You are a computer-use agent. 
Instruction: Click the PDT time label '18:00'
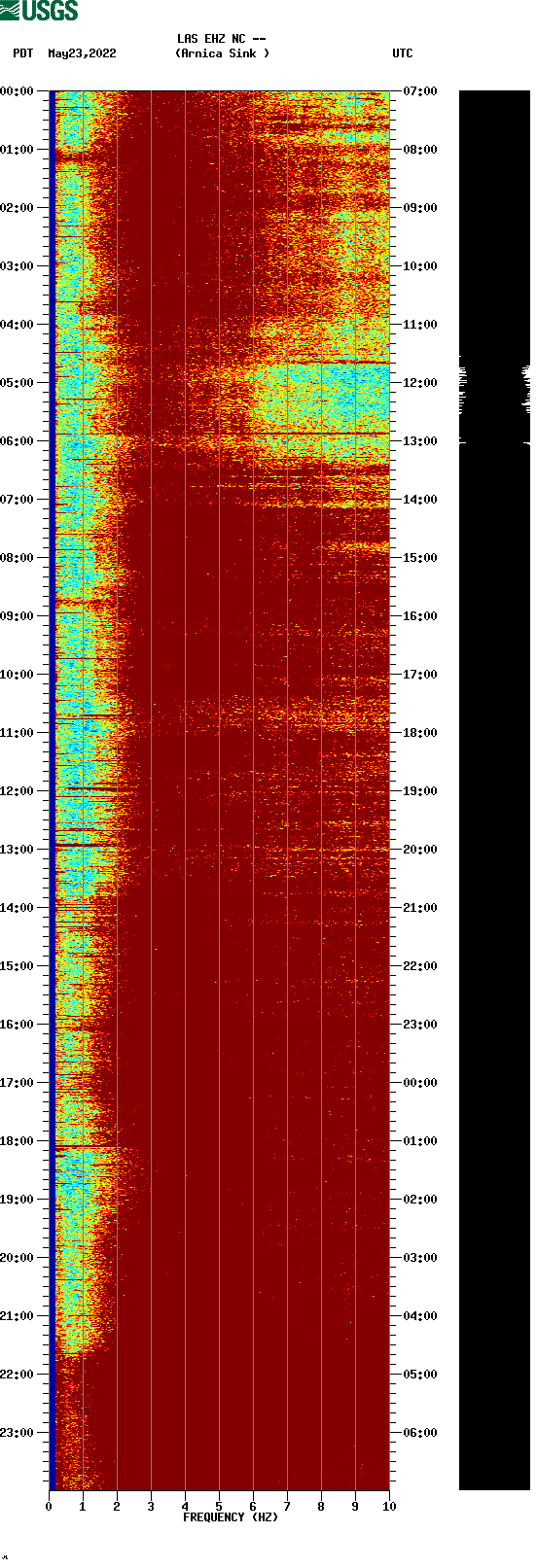(x=17, y=1141)
